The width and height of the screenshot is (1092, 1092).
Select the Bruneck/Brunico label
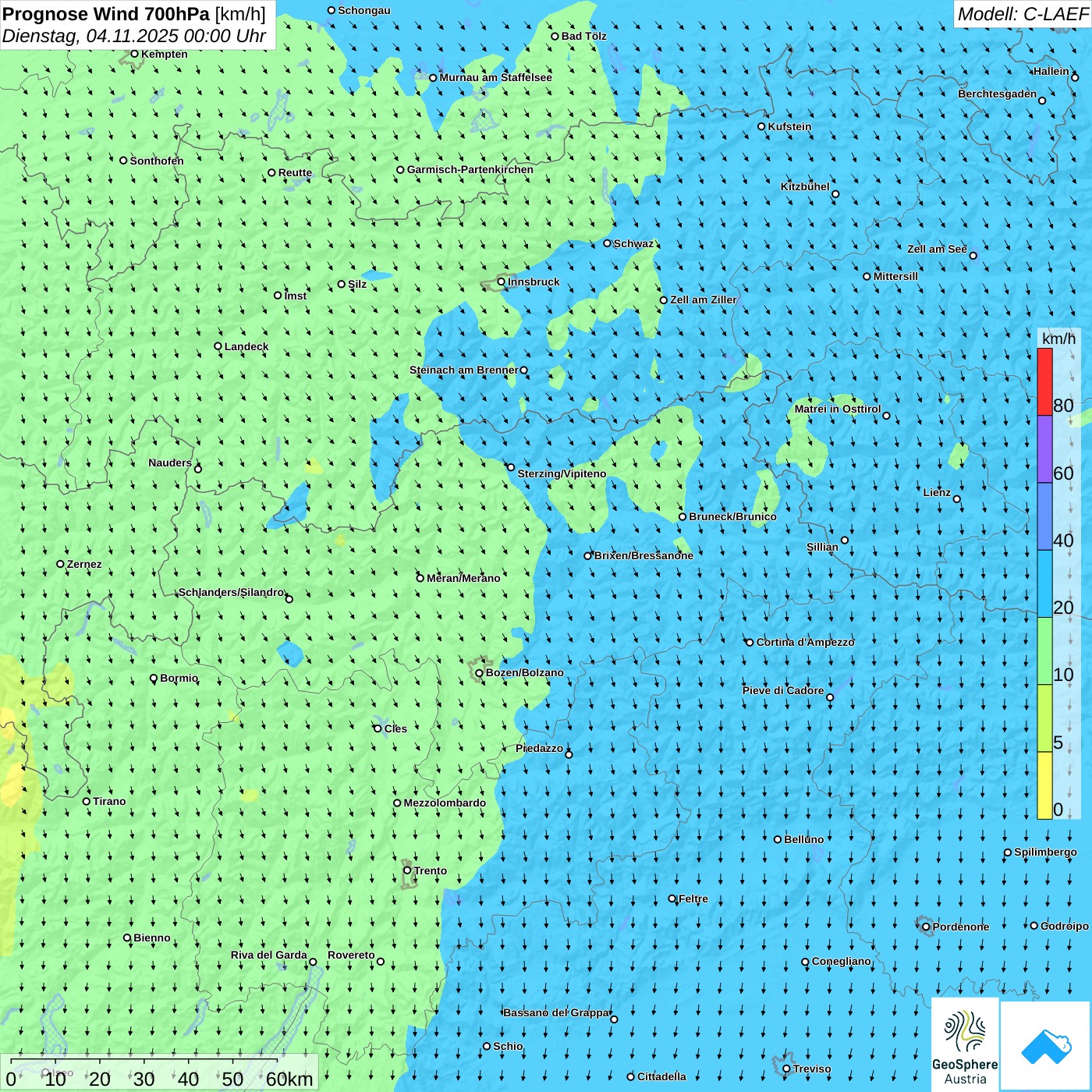coord(732,516)
